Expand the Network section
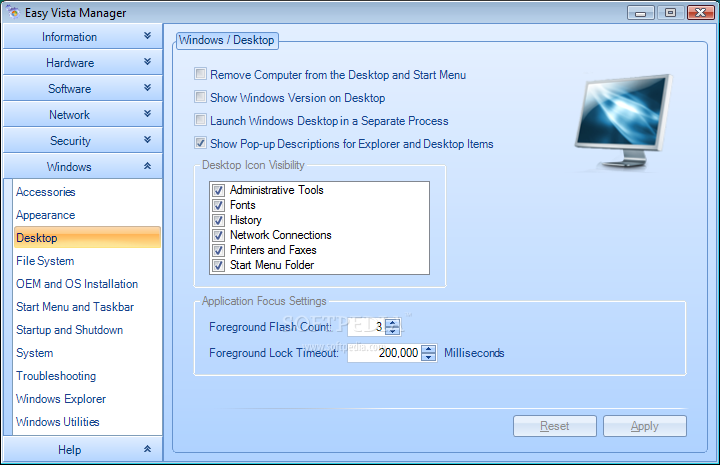Viewport: 720px width, 465px height. pyautogui.click(x=83, y=114)
